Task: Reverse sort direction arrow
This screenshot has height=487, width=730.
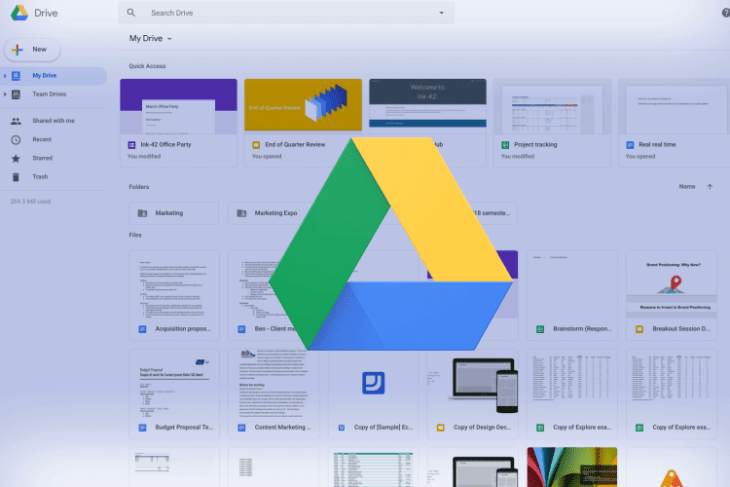Action: 710,187
